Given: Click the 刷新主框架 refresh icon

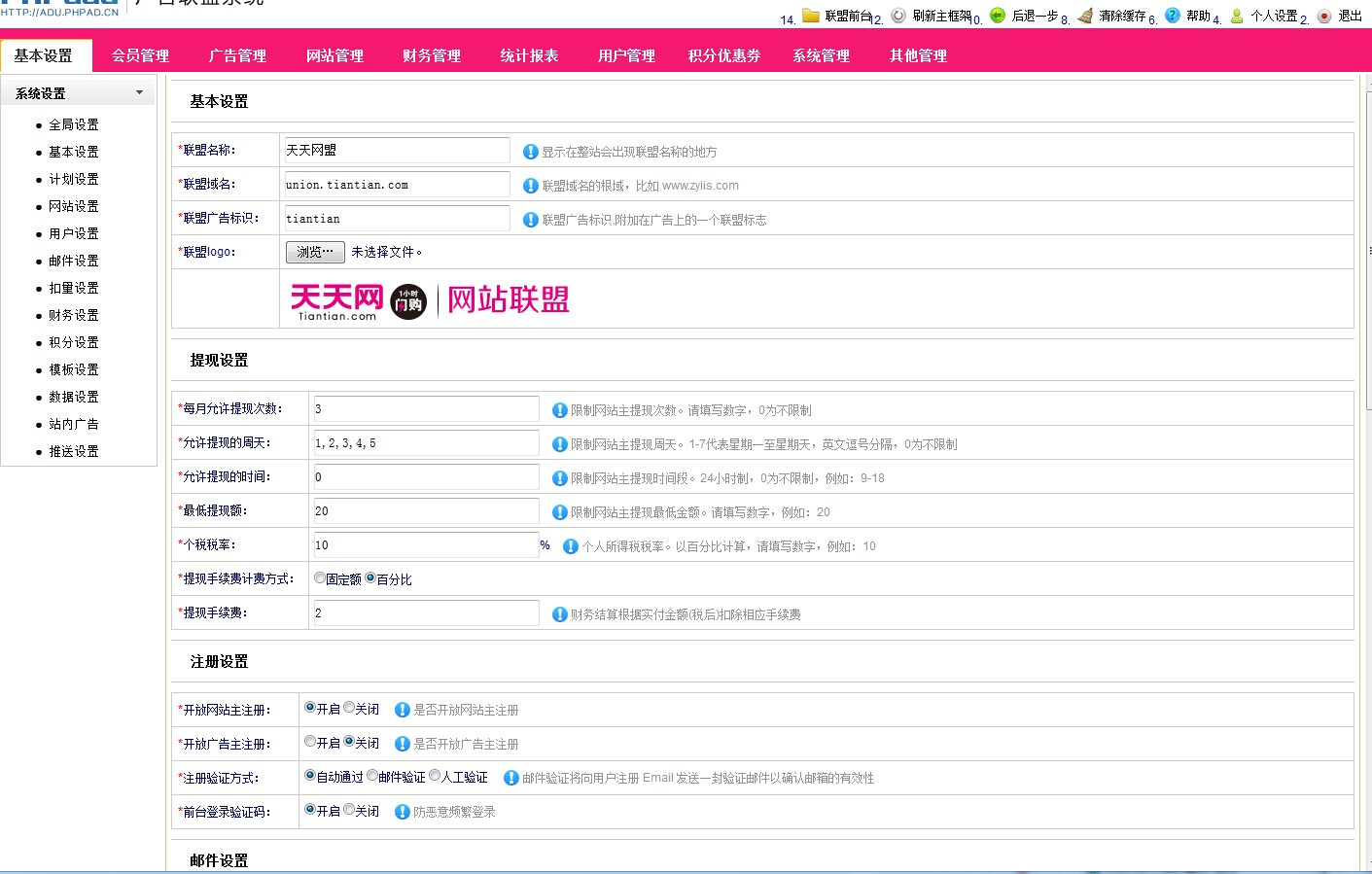Looking at the screenshot, I should coord(898,16).
